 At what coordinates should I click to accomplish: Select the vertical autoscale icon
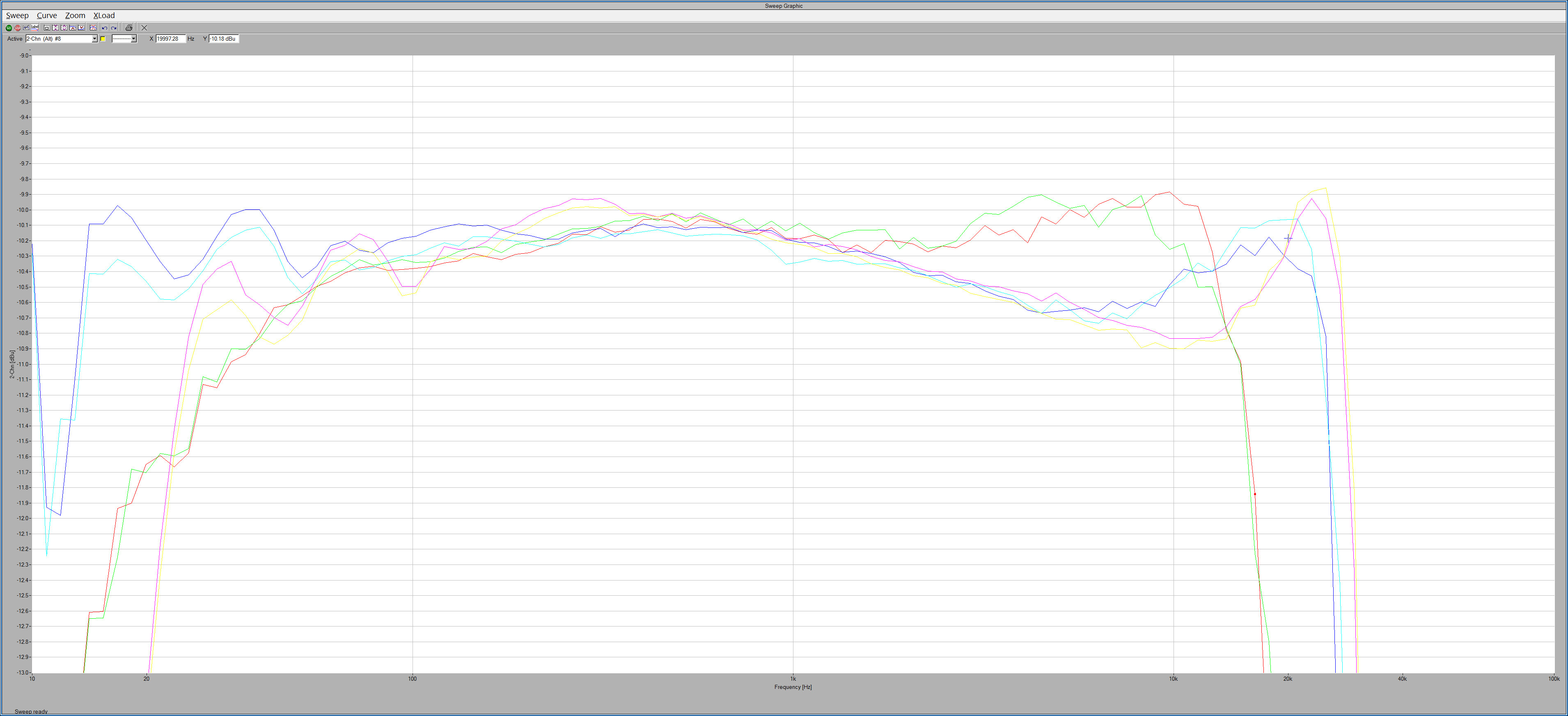click(64, 28)
